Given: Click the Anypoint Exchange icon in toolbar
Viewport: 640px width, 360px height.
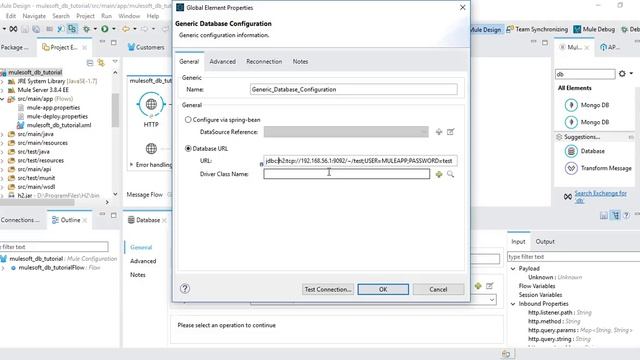Looking at the screenshot, I should click(x=13, y=29).
